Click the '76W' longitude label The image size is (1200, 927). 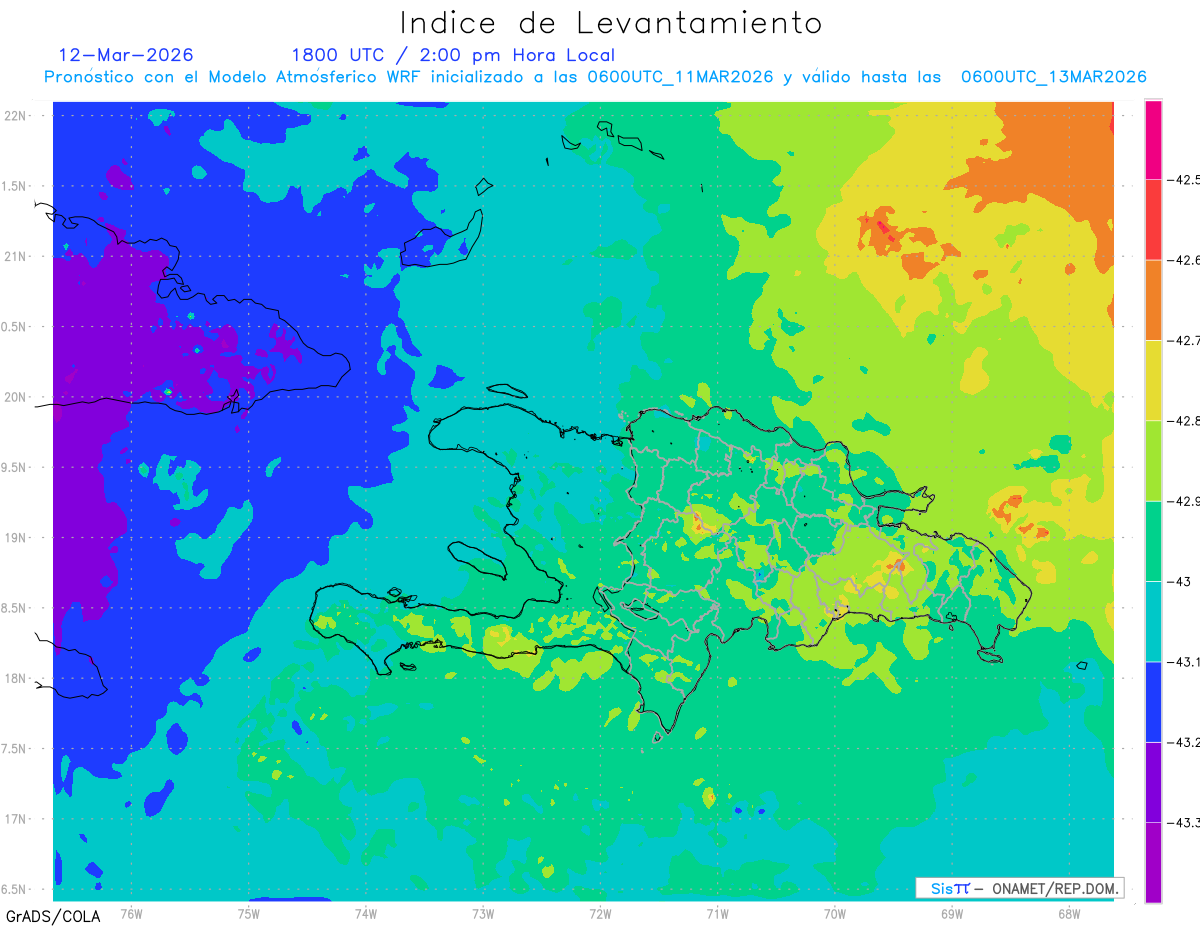(131, 913)
